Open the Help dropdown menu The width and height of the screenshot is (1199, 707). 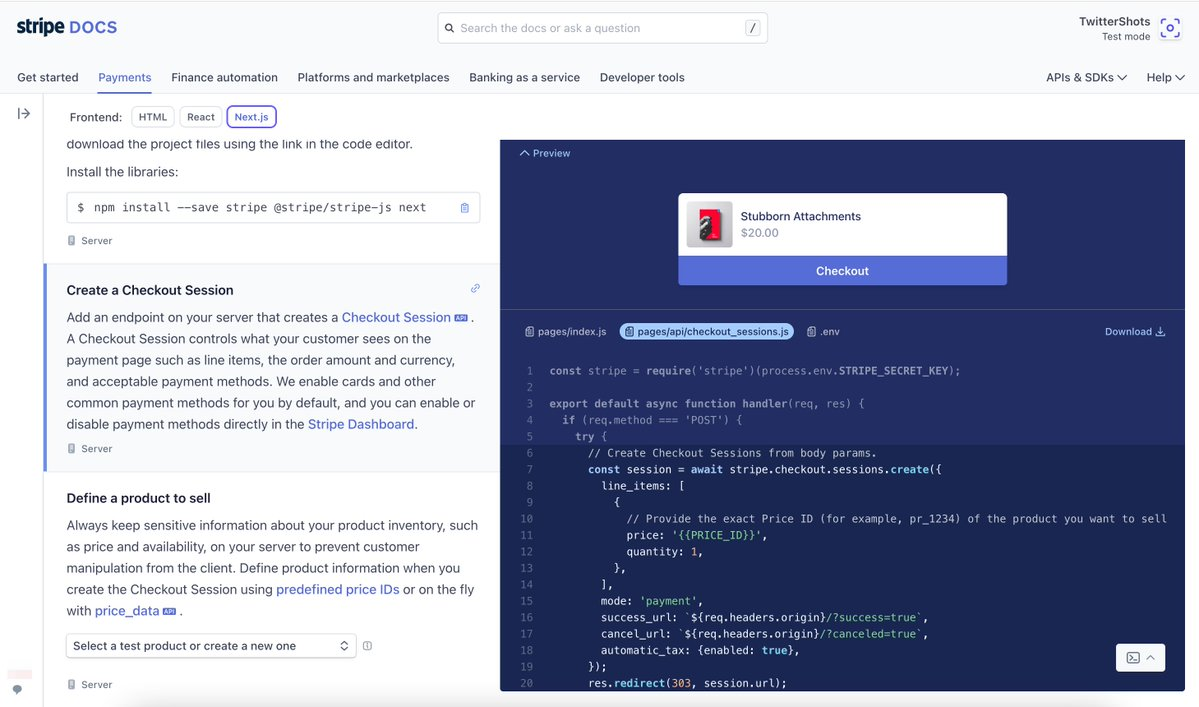point(1165,77)
